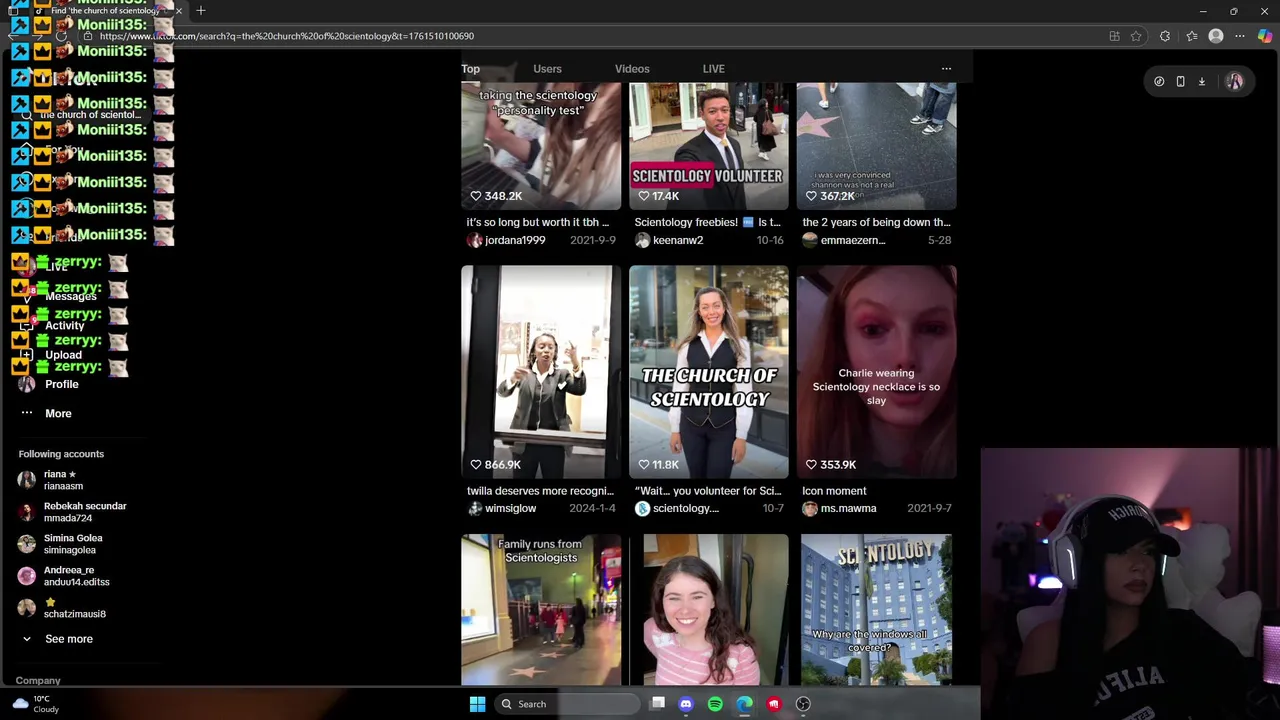Open a new browser tab

point(201,10)
